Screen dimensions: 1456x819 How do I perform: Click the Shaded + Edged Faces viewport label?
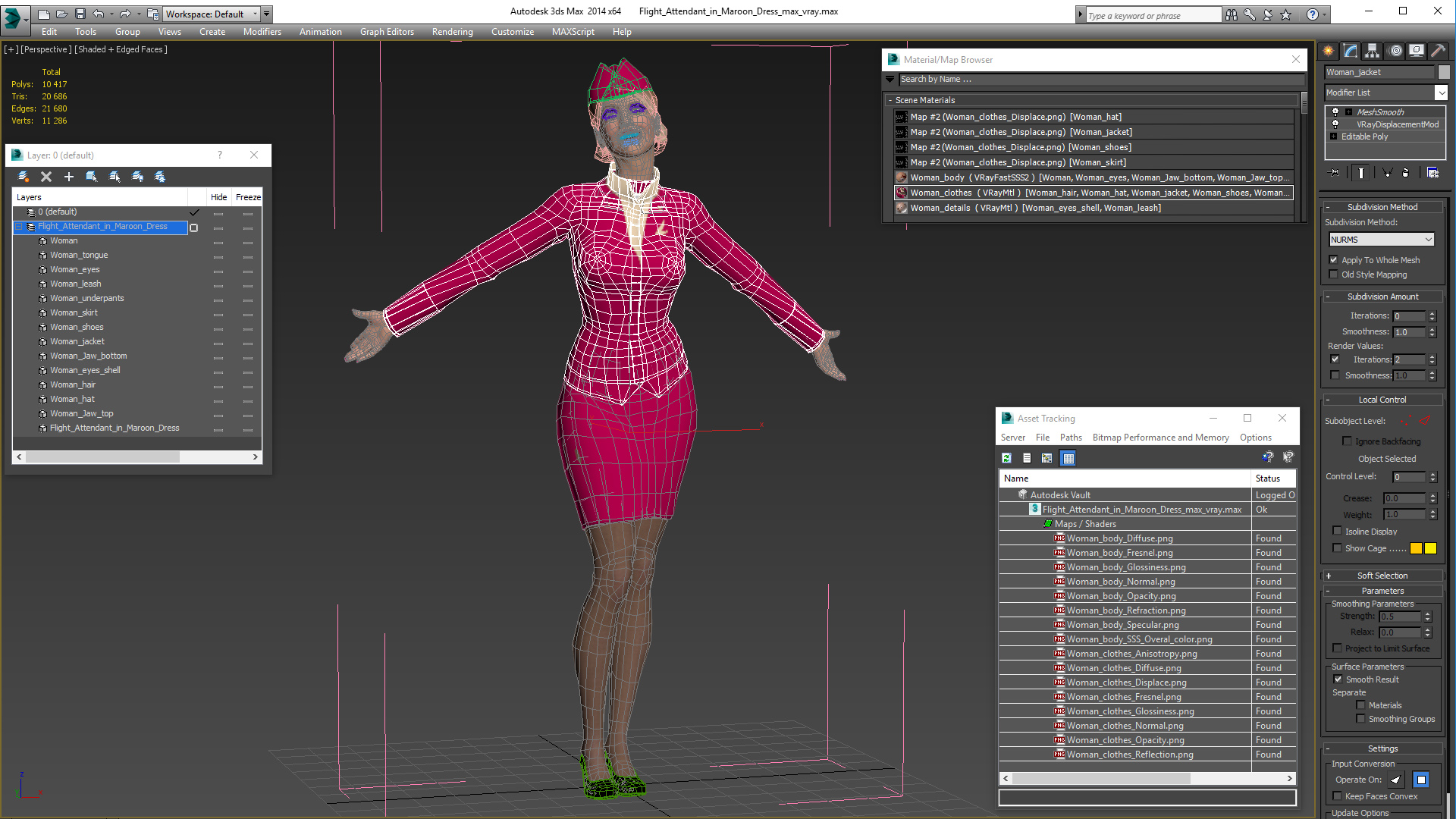(121, 49)
